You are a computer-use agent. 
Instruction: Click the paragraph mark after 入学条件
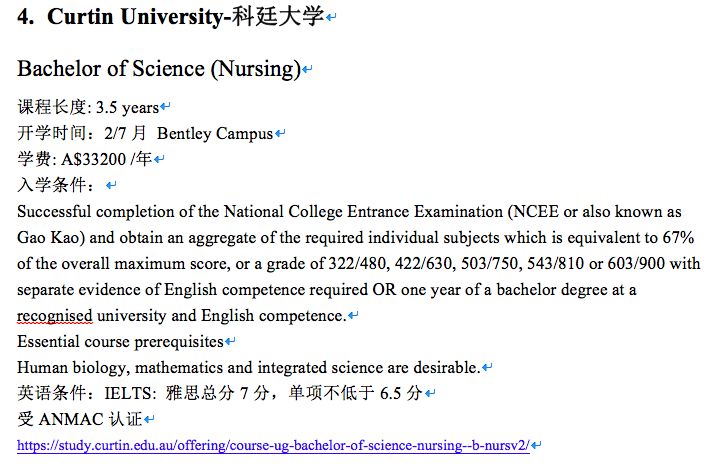[x=111, y=185]
